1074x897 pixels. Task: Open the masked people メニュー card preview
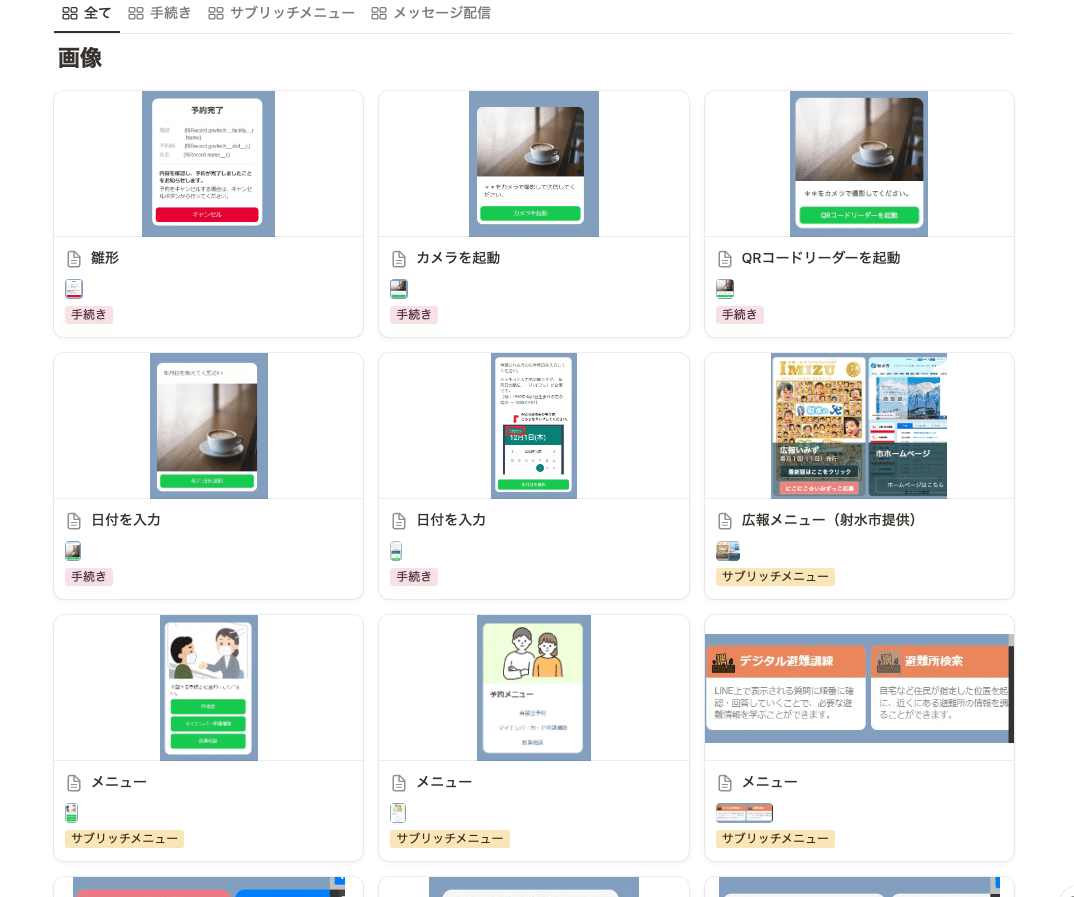click(209, 687)
